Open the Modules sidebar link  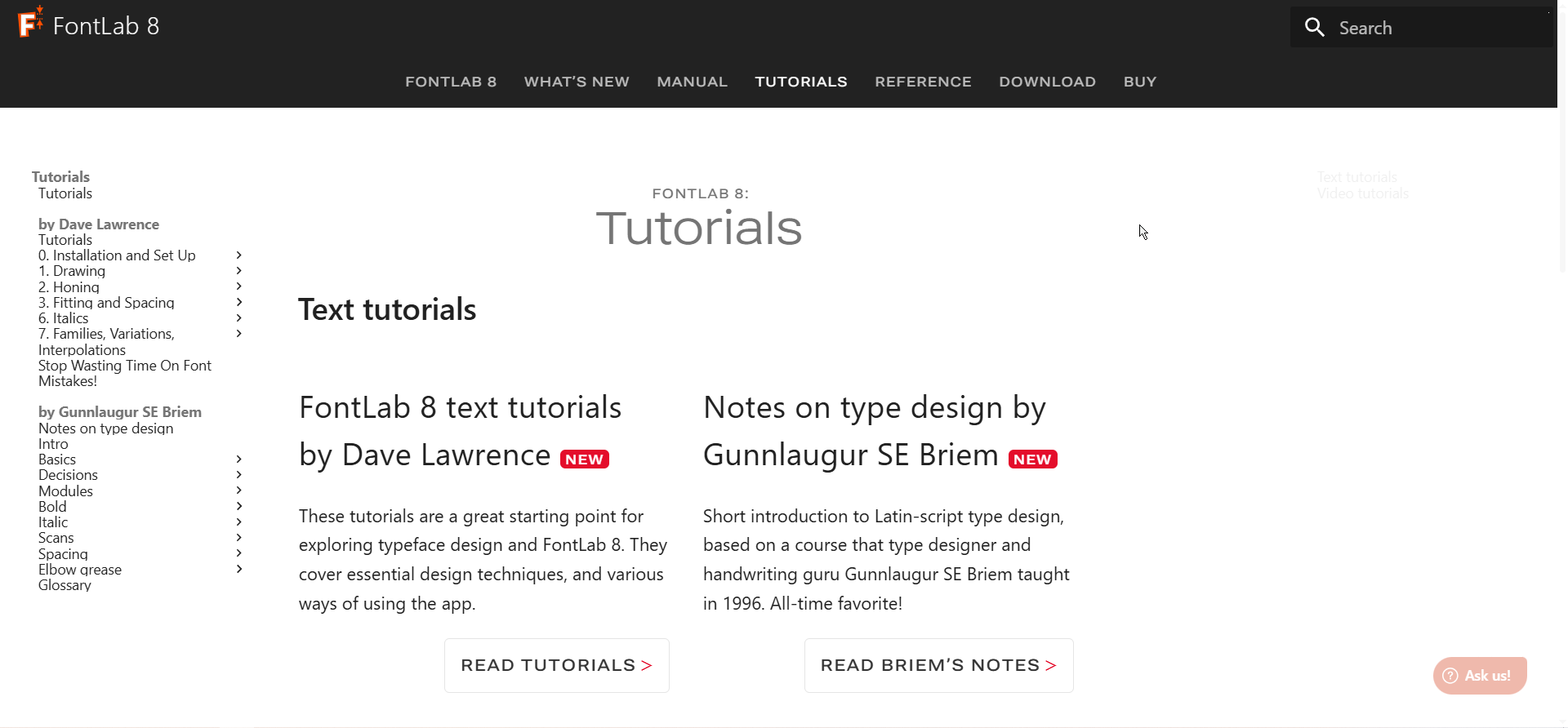pyautogui.click(x=65, y=491)
